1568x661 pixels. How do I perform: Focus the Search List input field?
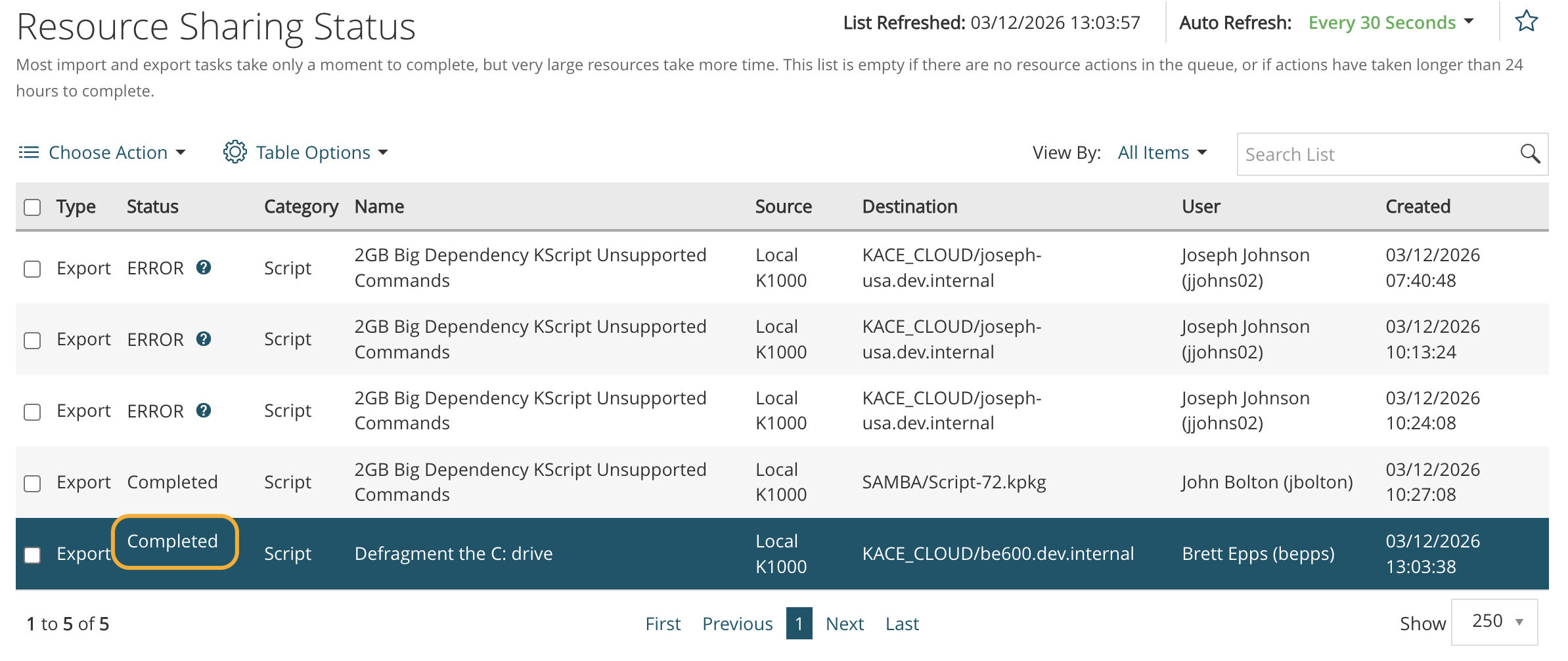coord(1376,154)
